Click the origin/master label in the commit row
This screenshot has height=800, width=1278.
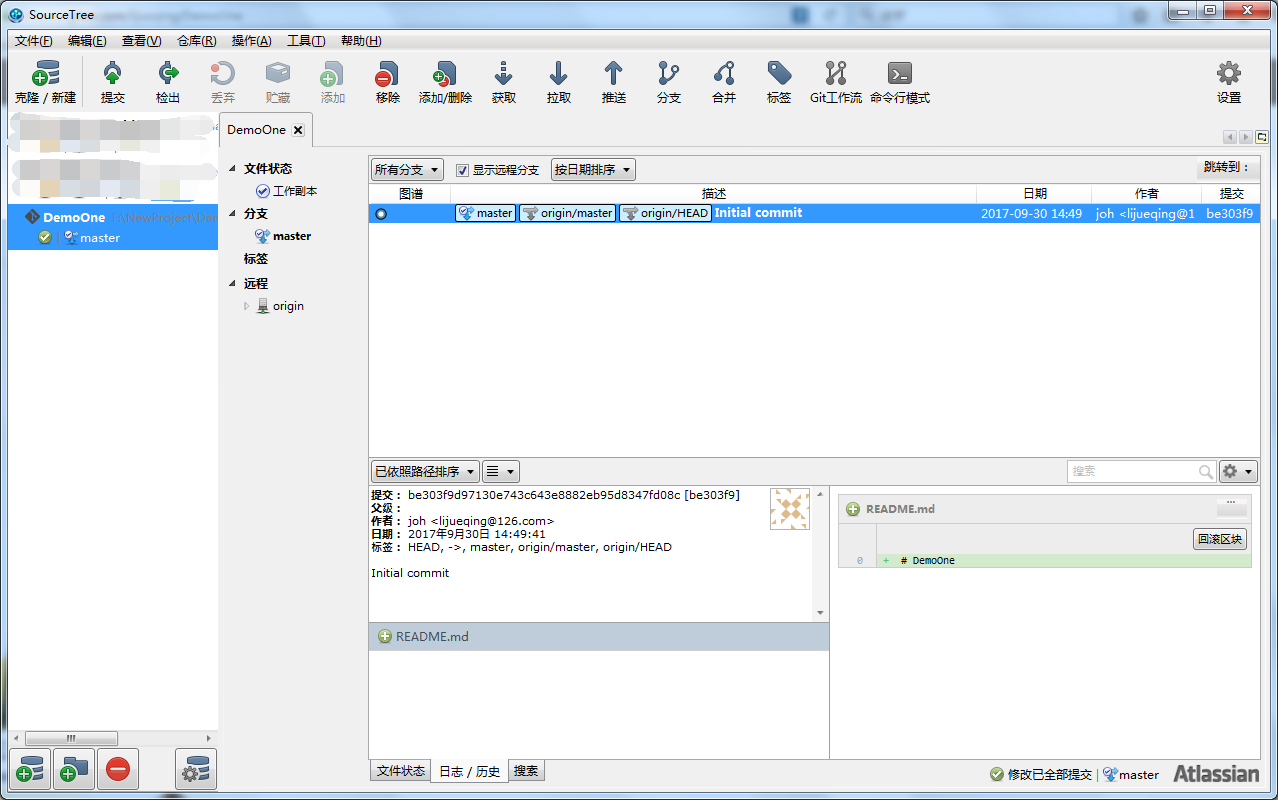(567, 213)
